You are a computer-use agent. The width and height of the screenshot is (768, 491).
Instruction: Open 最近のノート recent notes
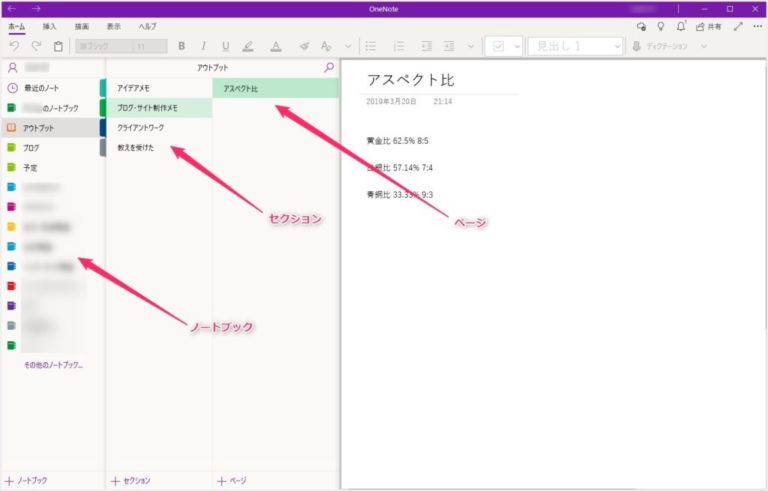point(53,88)
